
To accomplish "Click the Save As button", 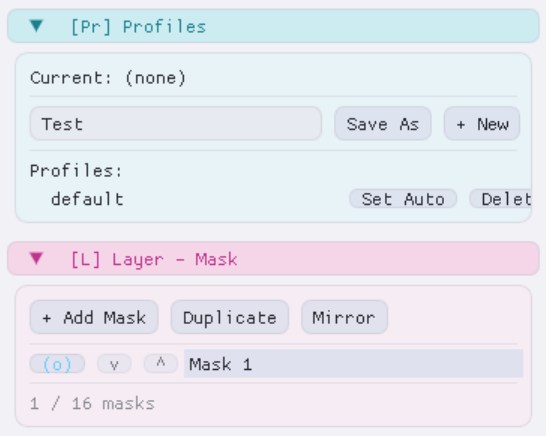I will 383,124.
